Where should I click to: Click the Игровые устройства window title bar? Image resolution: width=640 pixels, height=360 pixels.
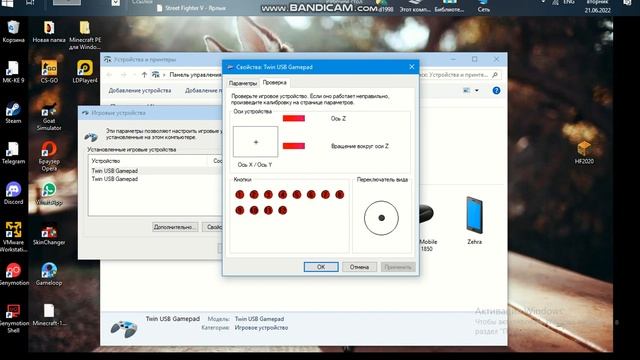pyautogui.click(x=150, y=113)
